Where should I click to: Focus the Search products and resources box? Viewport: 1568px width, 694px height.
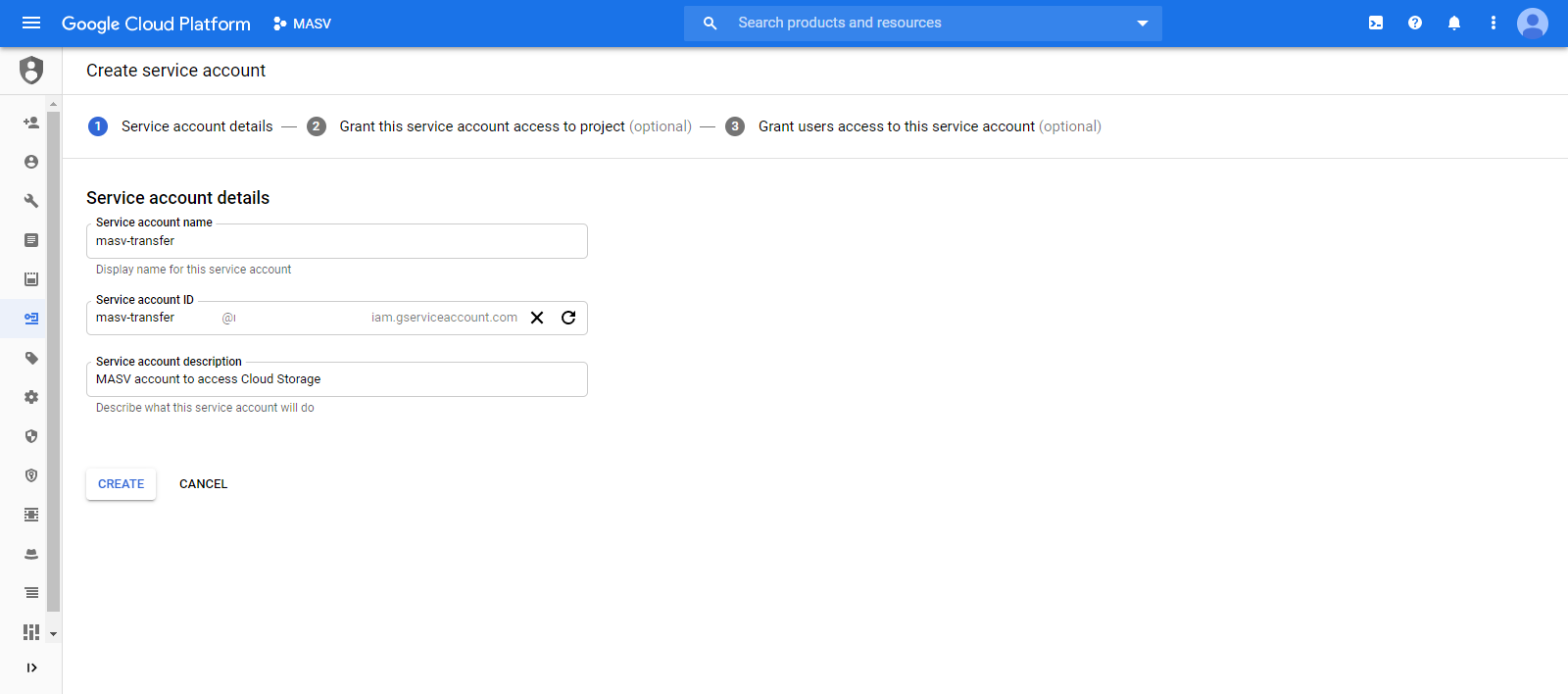tap(921, 23)
